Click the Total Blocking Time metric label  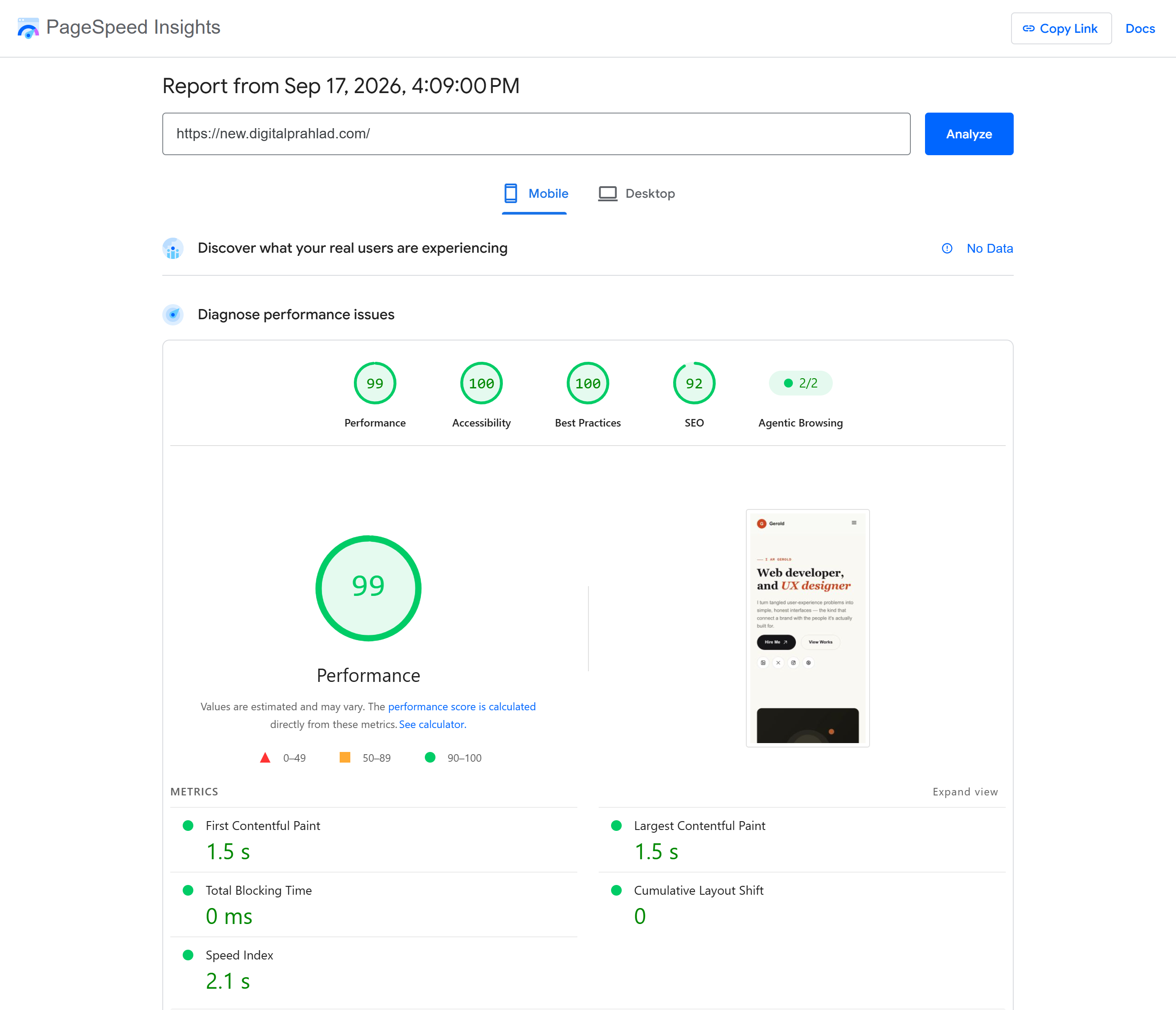click(258, 890)
